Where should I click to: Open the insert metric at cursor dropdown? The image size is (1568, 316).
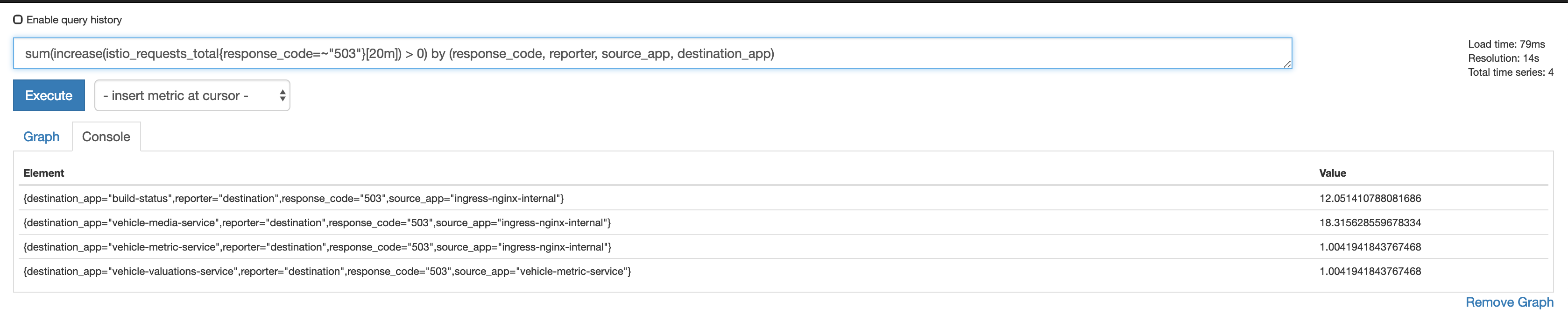(192, 95)
